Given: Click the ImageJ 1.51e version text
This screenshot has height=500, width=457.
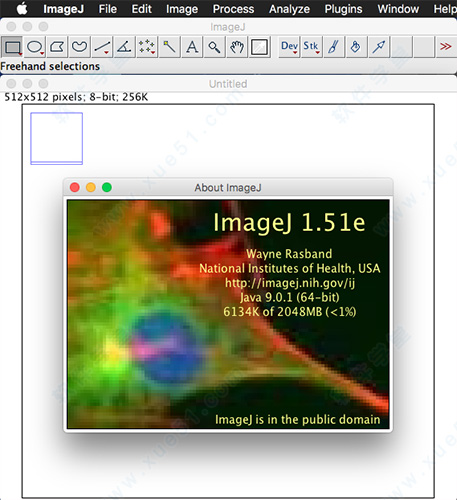Looking at the screenshot, I should click(x=289, y=222).
